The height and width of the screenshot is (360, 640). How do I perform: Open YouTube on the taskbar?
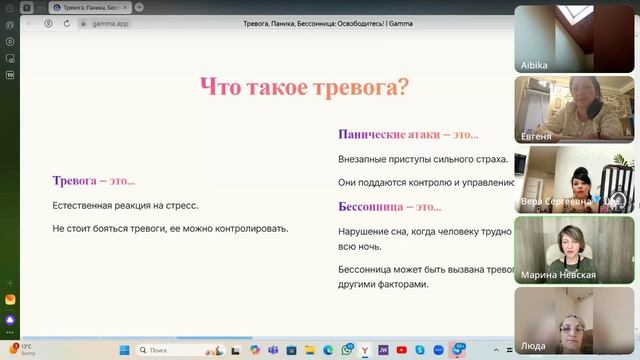pos(402,350)
